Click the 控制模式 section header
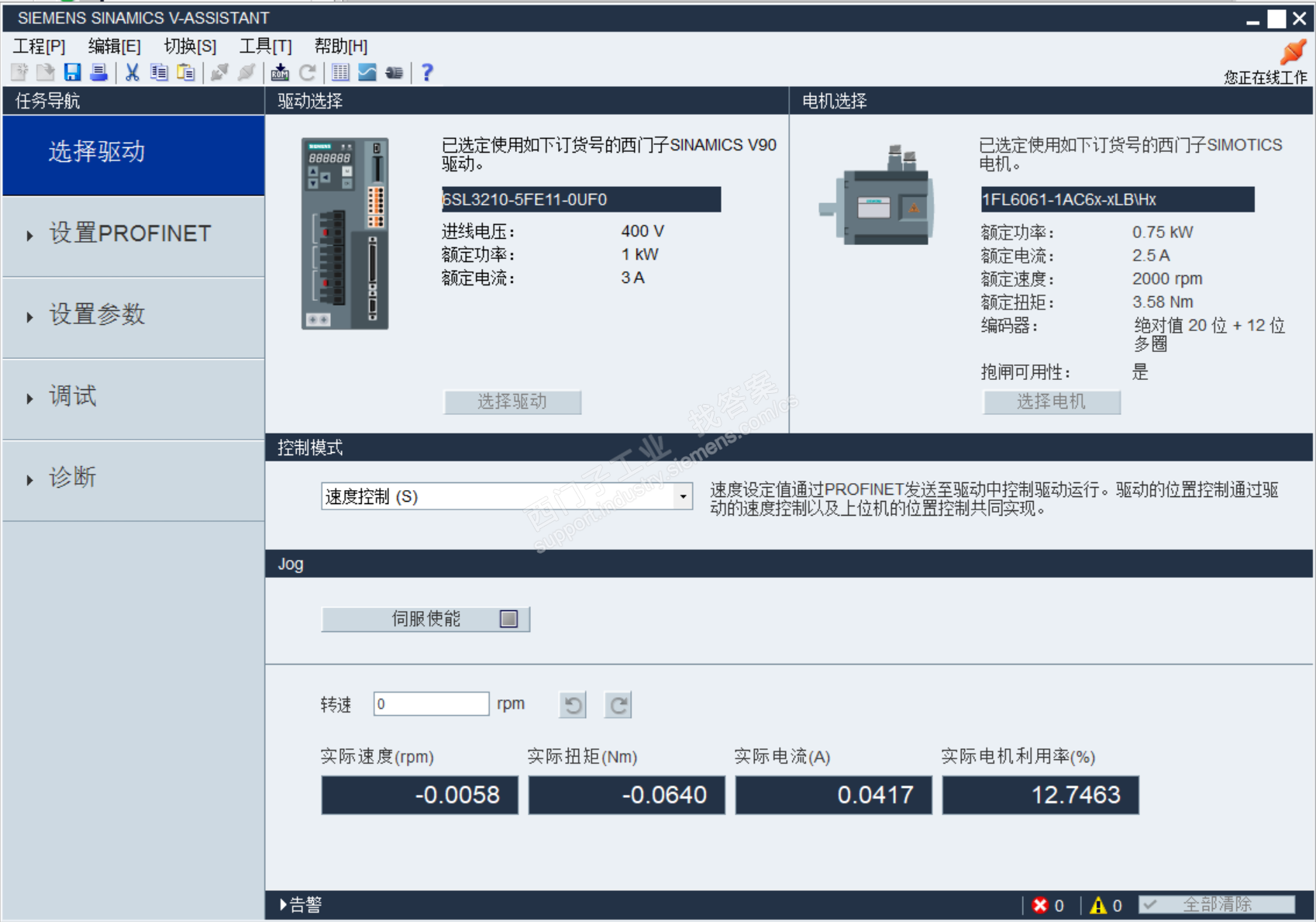The width and height of the screenshot is (1316, 922). (789, 447)
